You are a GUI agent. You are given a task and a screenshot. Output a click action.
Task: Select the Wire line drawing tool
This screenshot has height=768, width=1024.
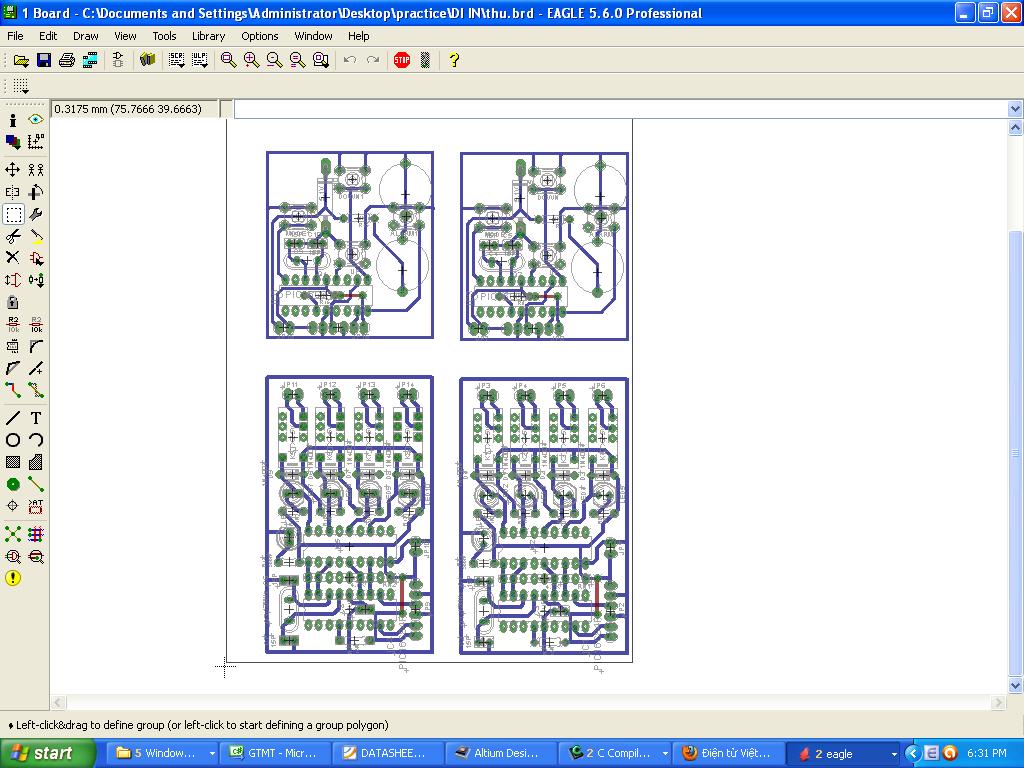pos(12,419)
